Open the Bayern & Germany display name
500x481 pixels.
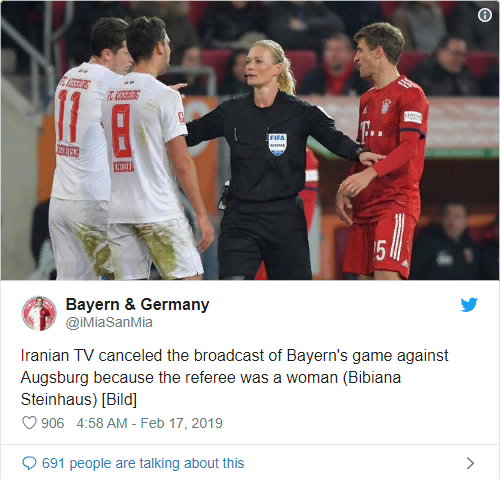[137, 304]
